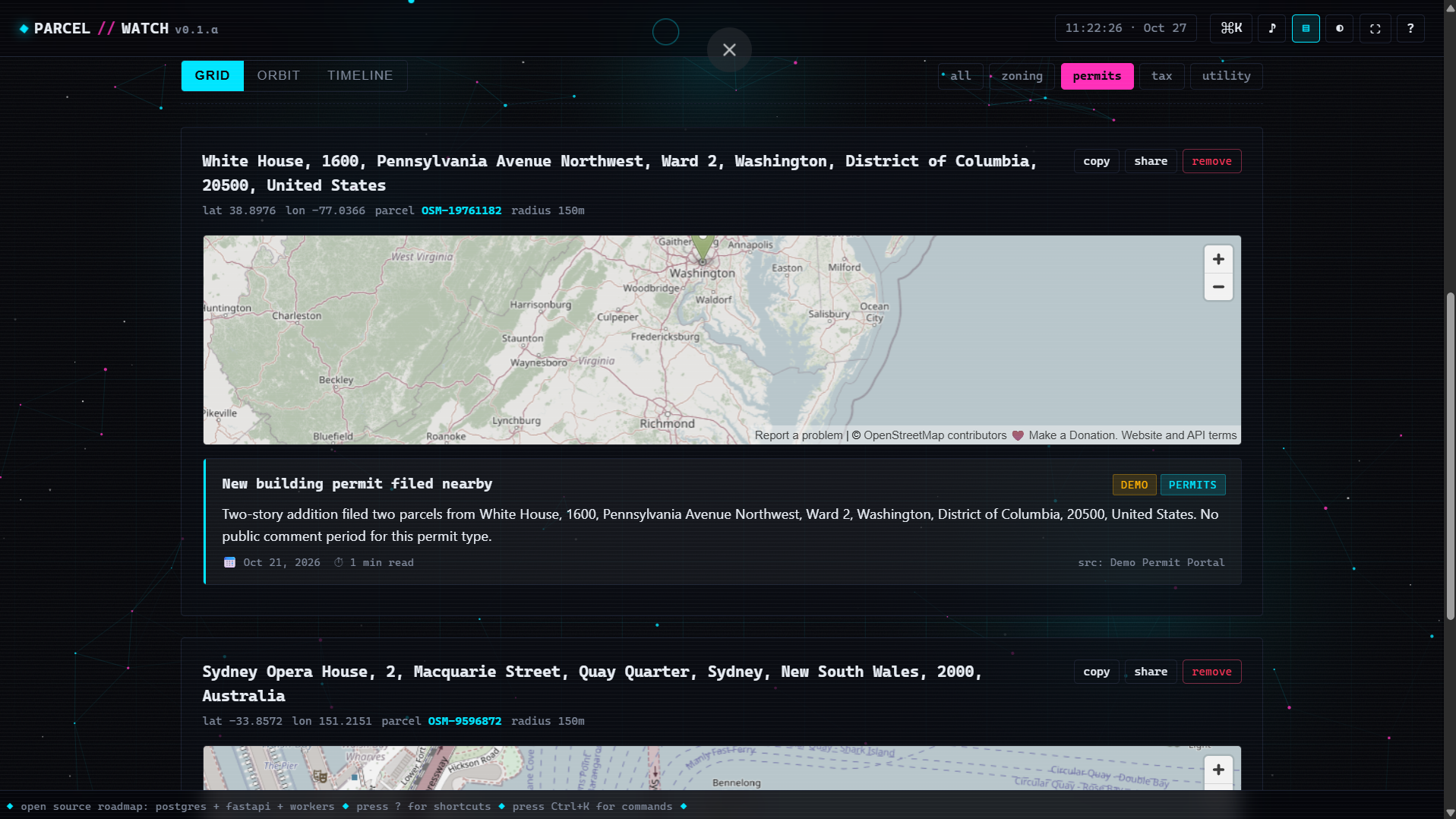Click the DEMO badge on permit card
The image size is (1456, 819).
[1134, 485]
